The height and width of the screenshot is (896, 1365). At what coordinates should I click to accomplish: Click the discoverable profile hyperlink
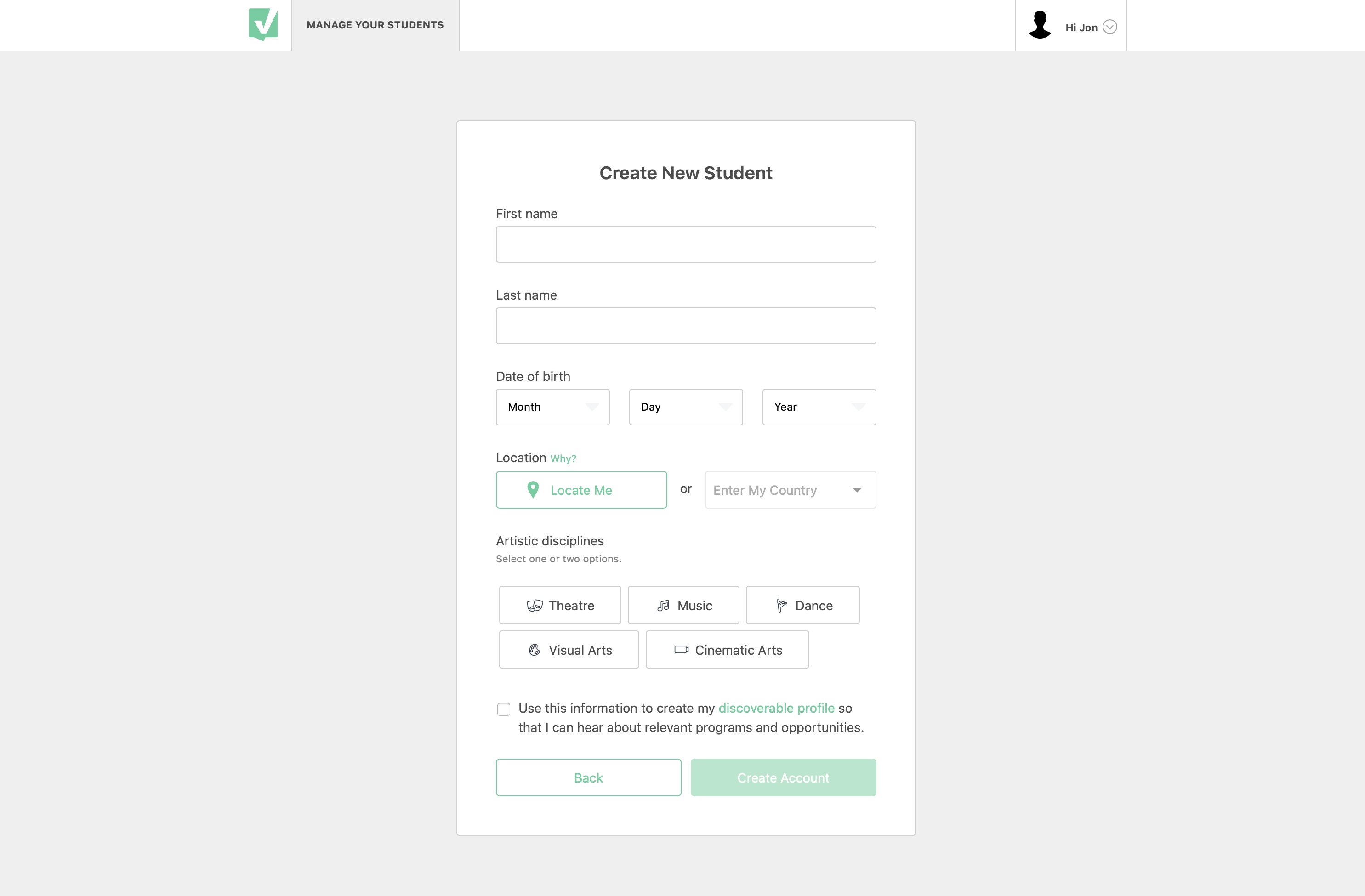point(776,708)
